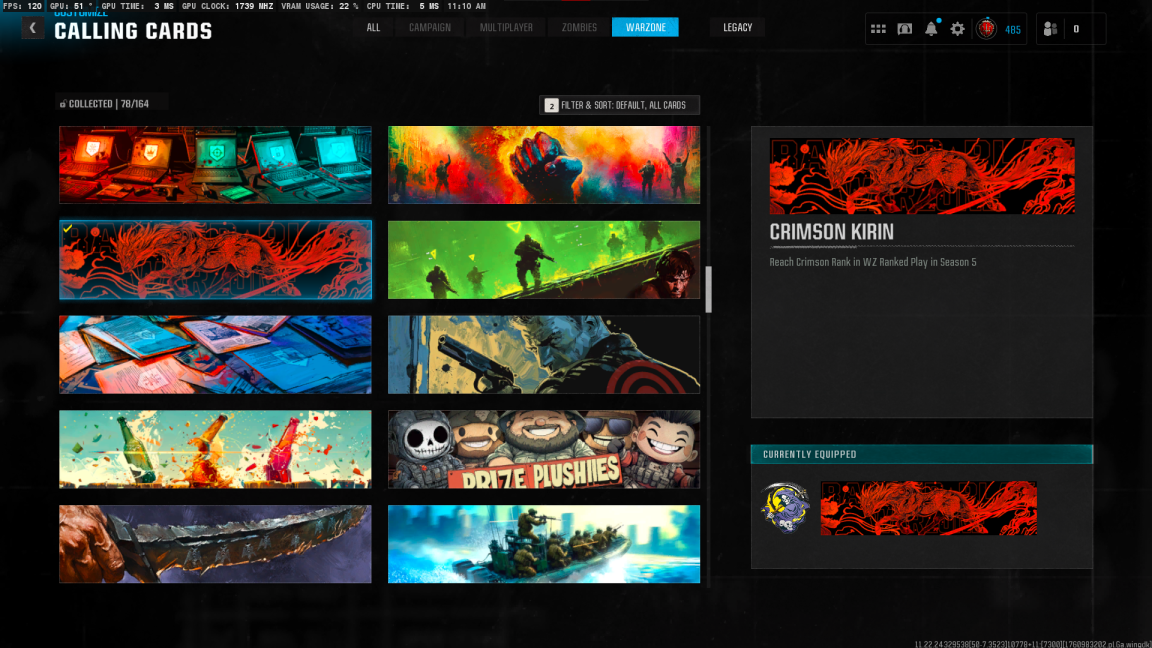Open the grid menu icon
Viewport: 1152px width, 648px height.
pyautogui.click(x=878, y=29)
